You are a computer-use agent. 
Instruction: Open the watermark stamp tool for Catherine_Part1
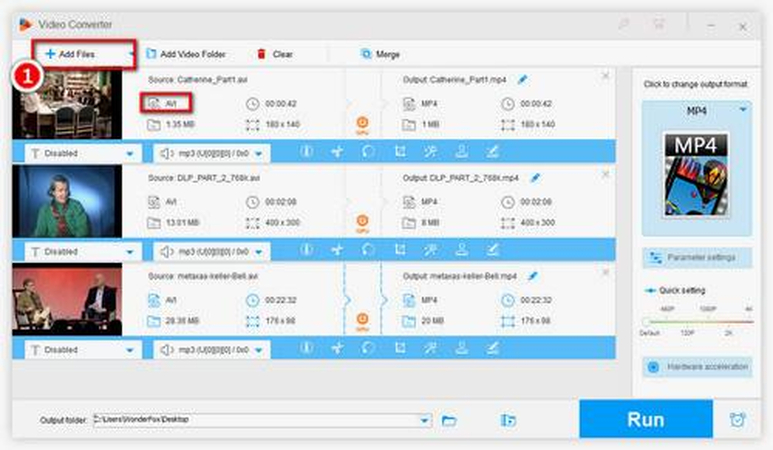461,151
